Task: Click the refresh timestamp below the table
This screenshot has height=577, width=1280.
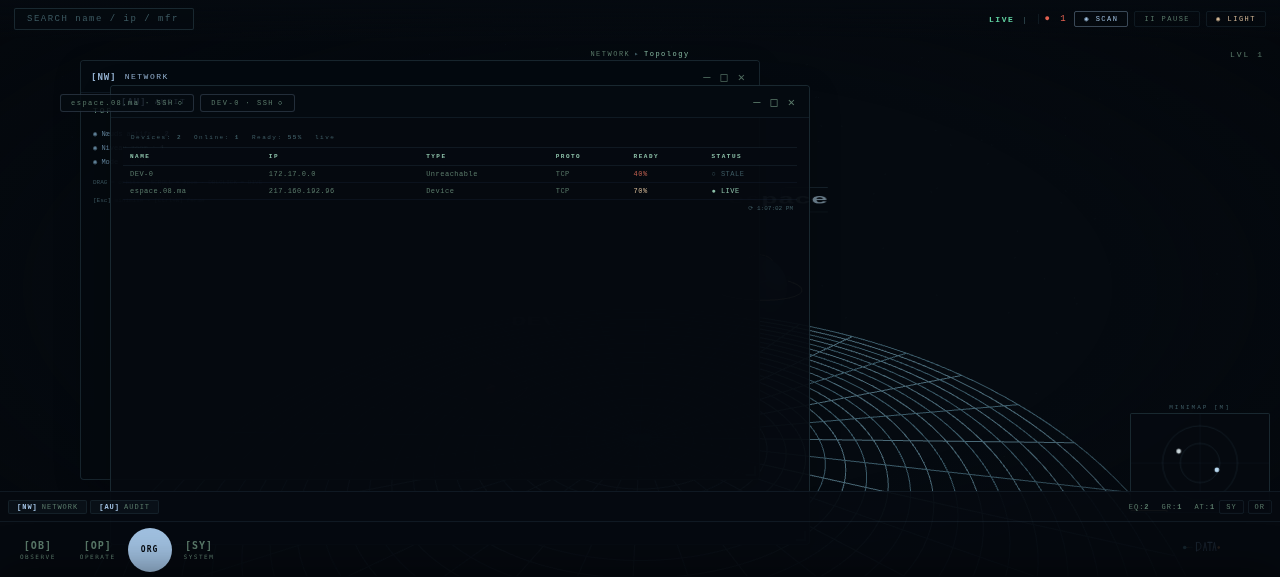Action: pyautogui.click(x=770, y=208)
